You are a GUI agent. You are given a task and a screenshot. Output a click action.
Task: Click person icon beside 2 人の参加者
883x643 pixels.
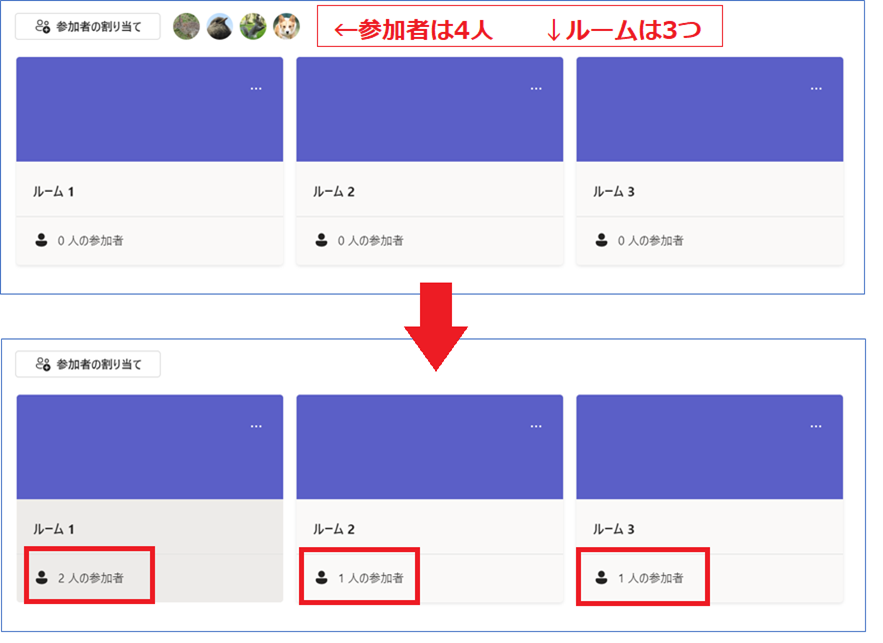[42, 577]
